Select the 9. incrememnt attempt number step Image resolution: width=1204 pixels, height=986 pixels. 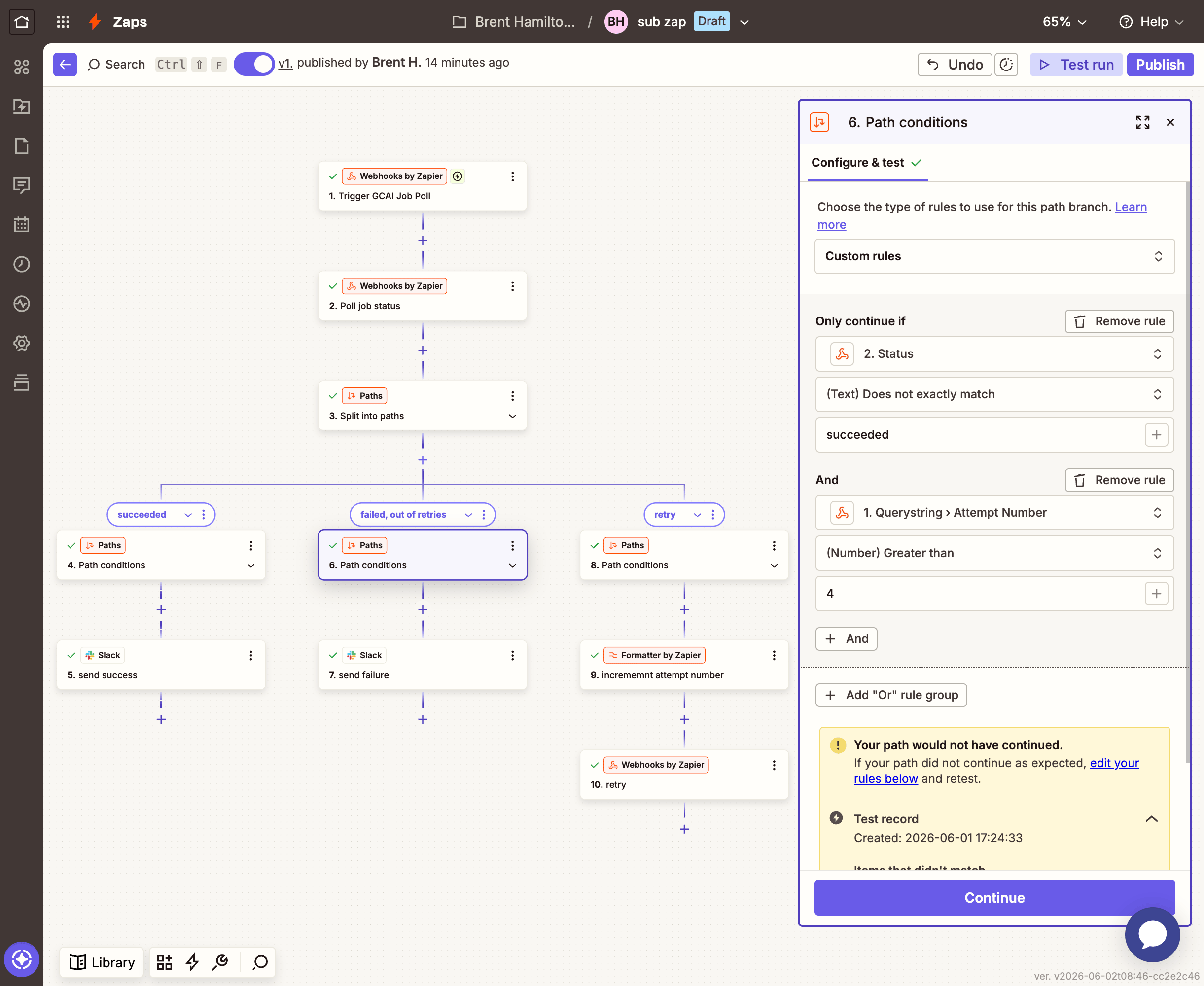coord(683,665)
